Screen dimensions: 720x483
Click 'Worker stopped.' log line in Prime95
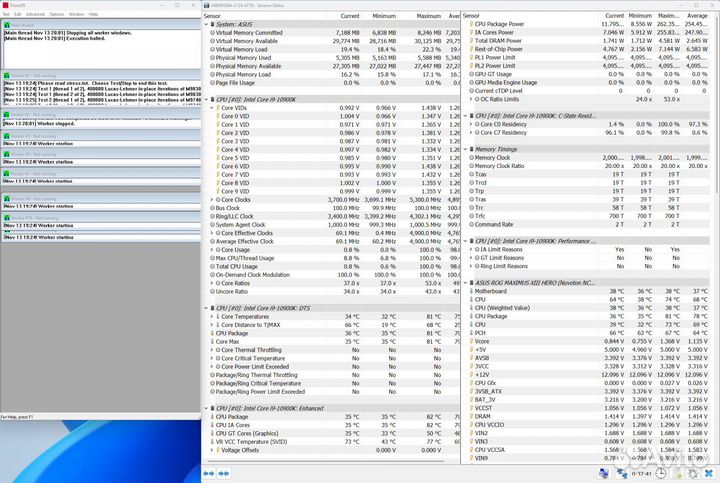click(x=39, y=124)
